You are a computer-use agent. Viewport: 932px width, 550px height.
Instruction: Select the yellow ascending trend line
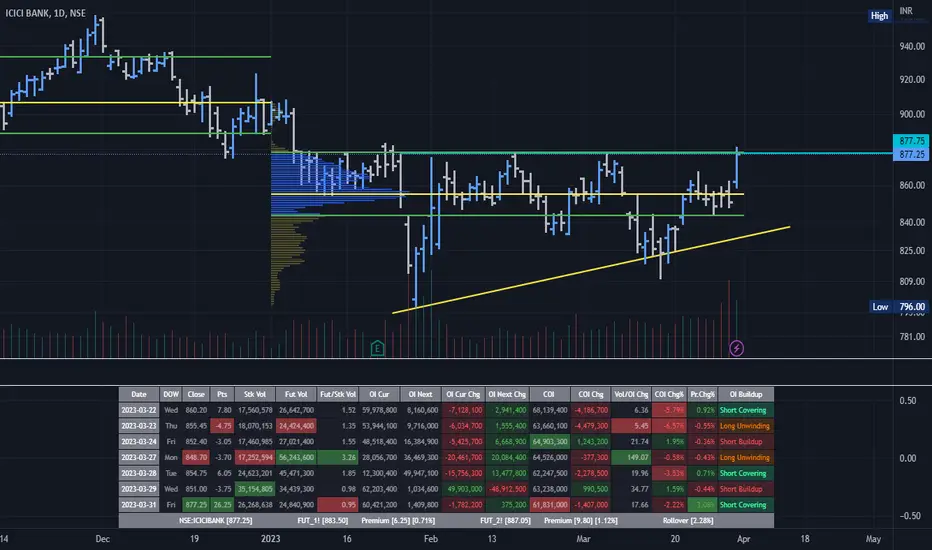(591, 269)
